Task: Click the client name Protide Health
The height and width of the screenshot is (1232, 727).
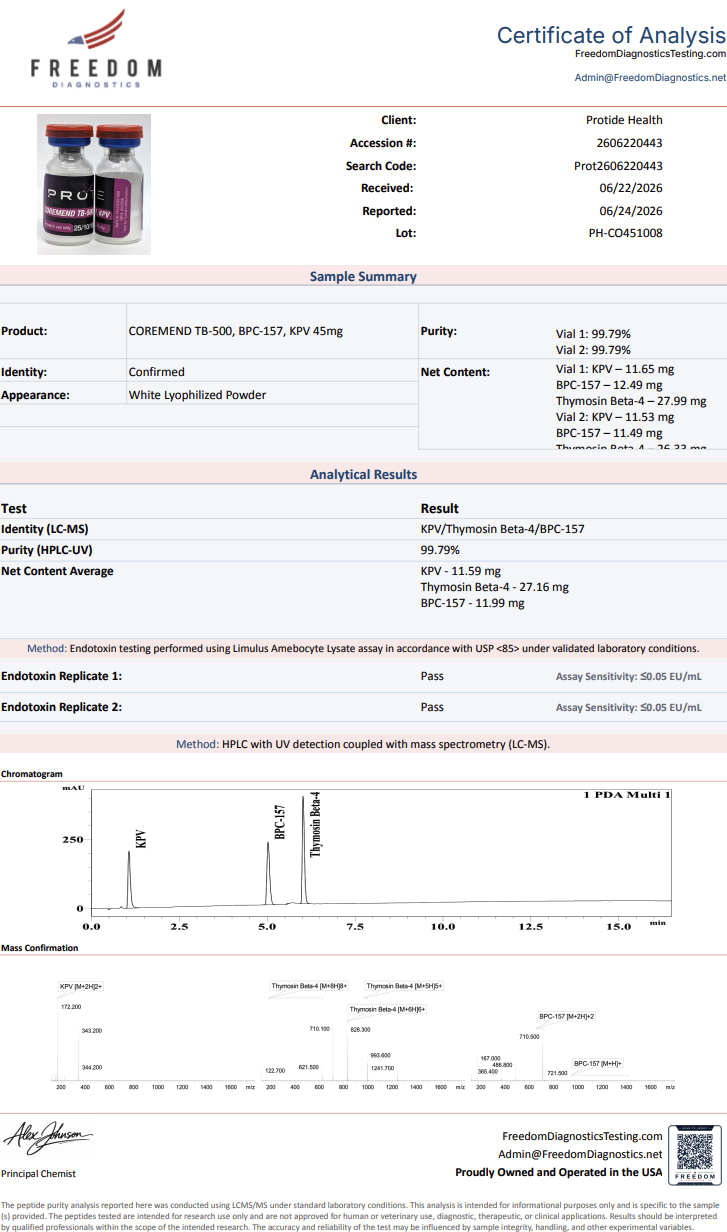Action: [x=624, y=120]
